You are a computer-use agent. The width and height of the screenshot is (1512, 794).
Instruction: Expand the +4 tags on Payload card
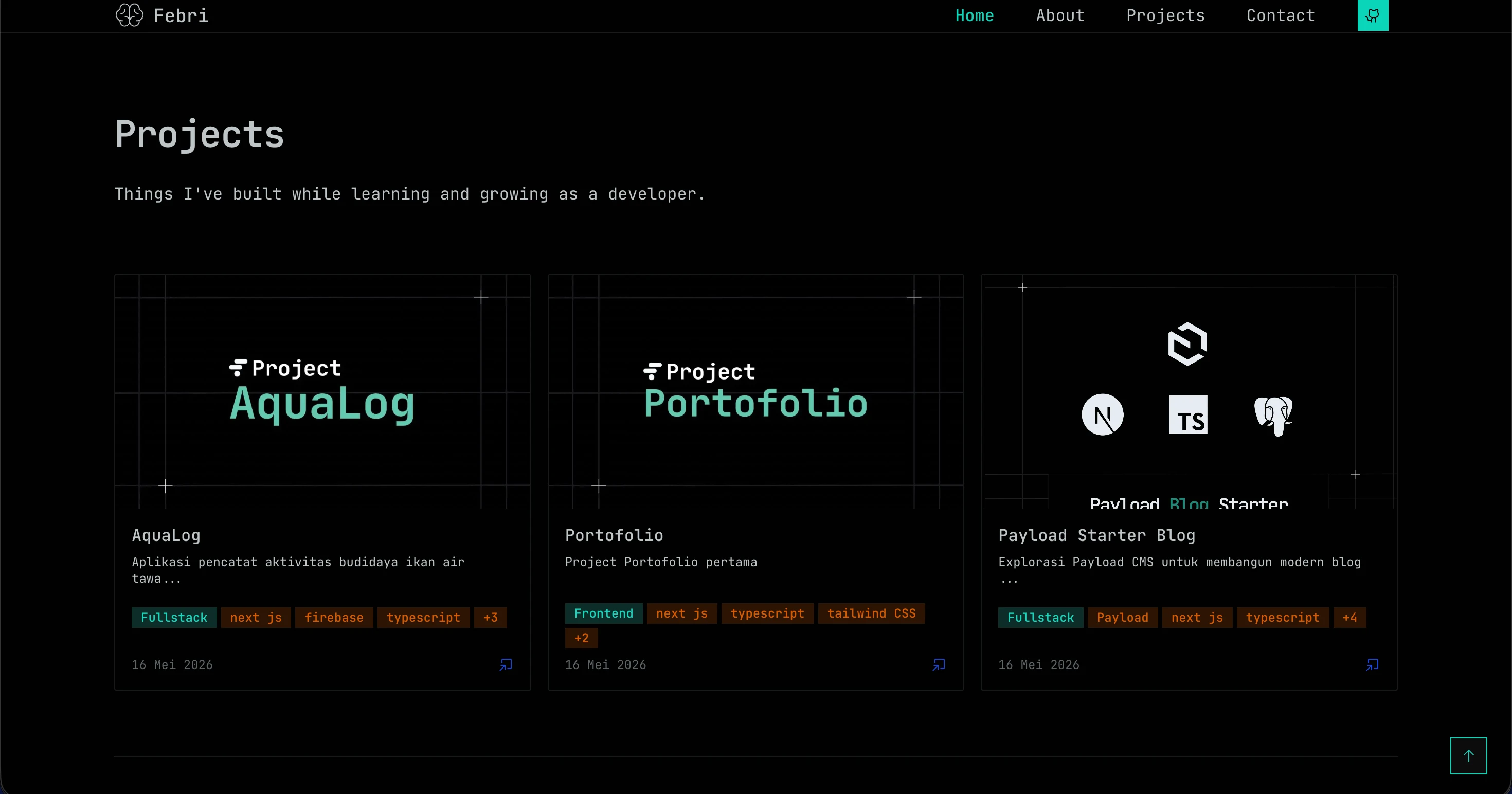[x=1349, y=618]
